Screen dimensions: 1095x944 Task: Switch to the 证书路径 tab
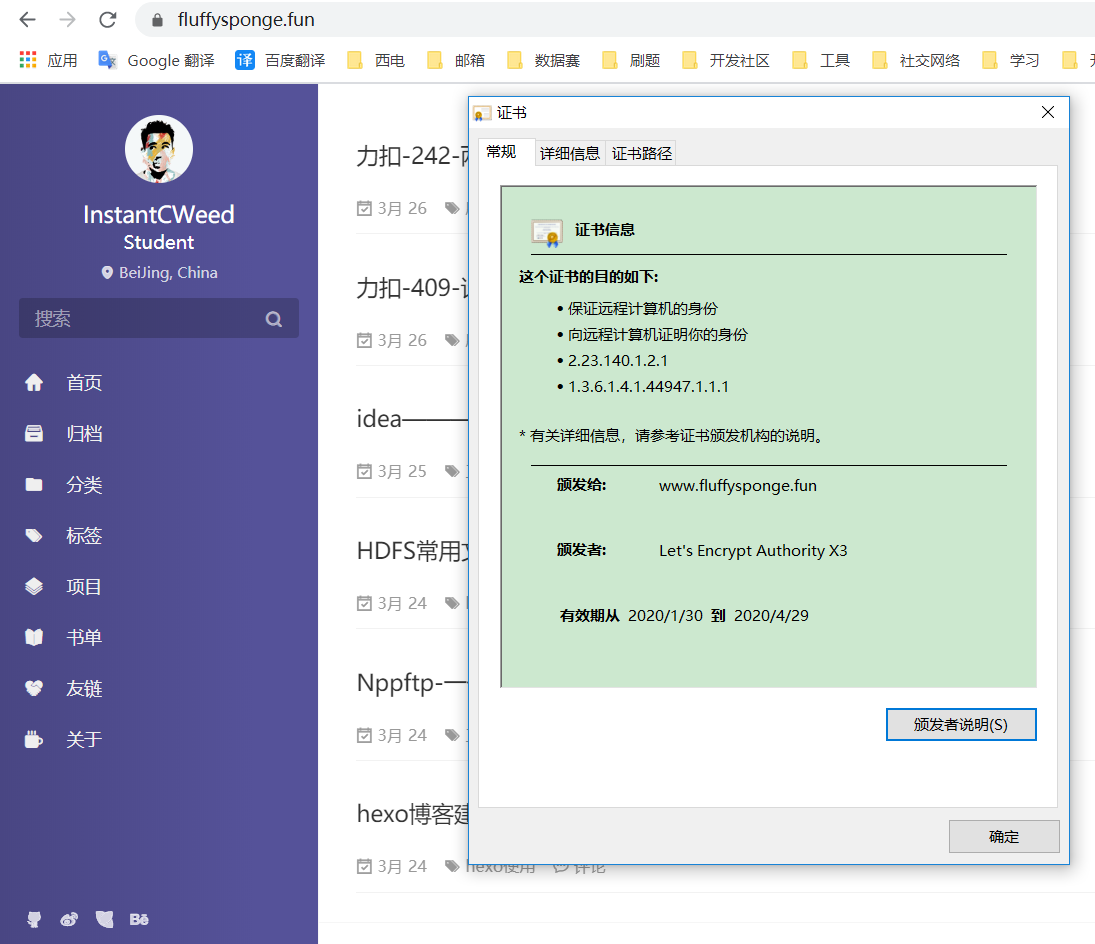(x=642, y=154)
